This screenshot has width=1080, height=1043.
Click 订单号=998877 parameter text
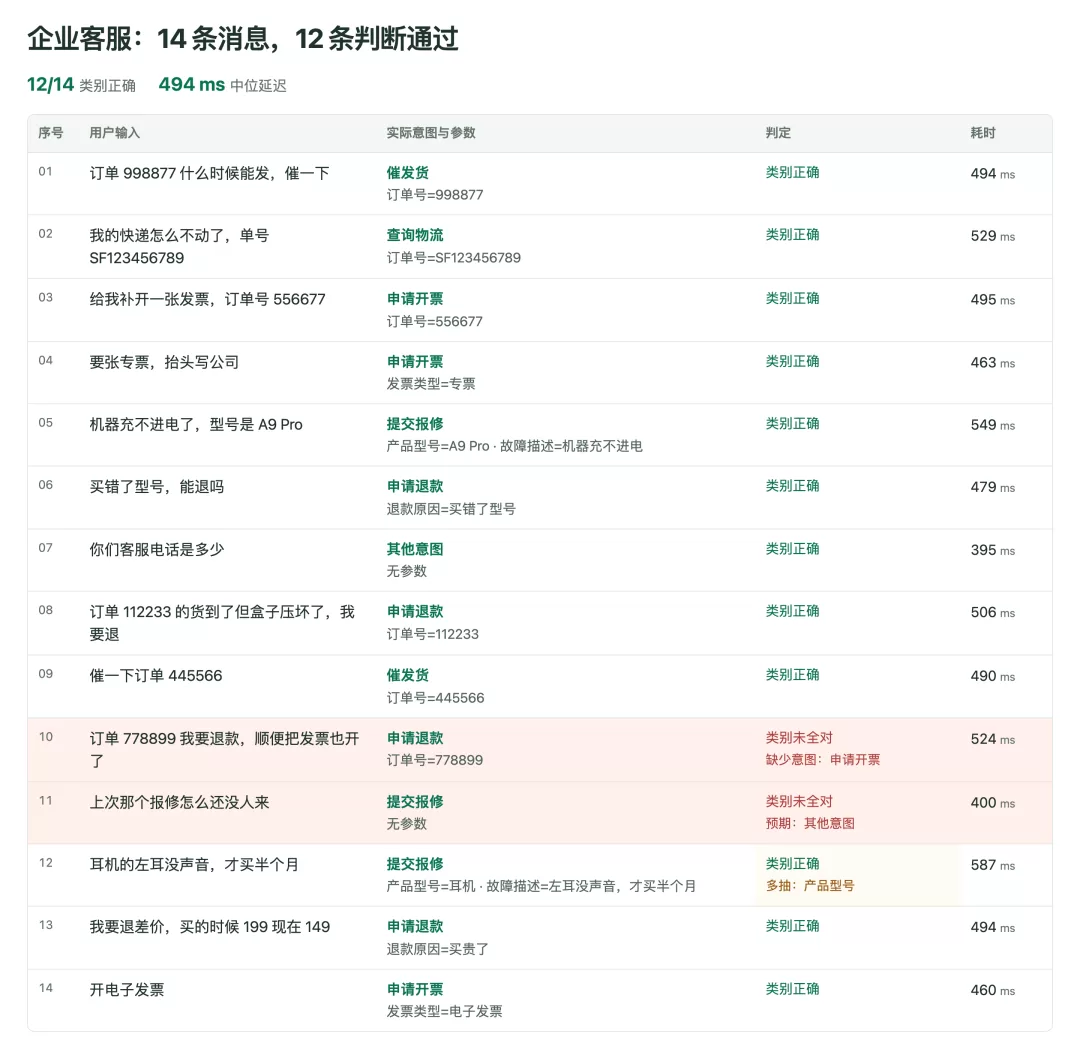click(x=435, y=195)
